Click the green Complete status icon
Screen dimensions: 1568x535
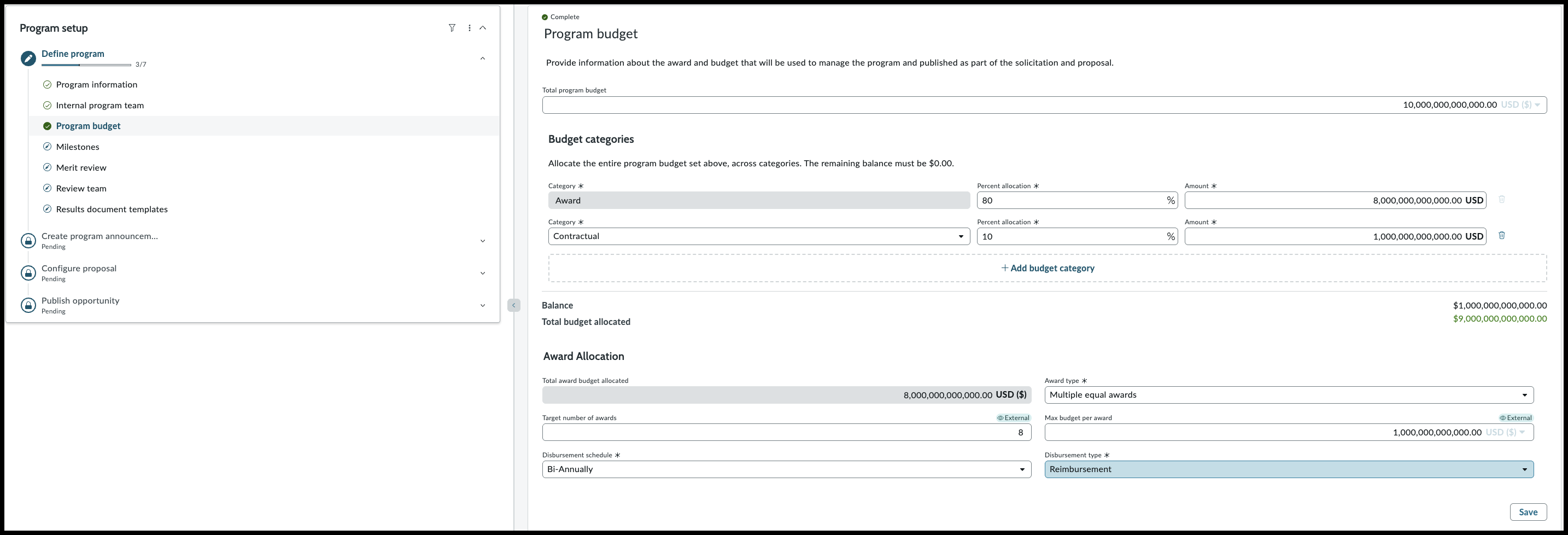pyautogui.click(x=545, y=17)
